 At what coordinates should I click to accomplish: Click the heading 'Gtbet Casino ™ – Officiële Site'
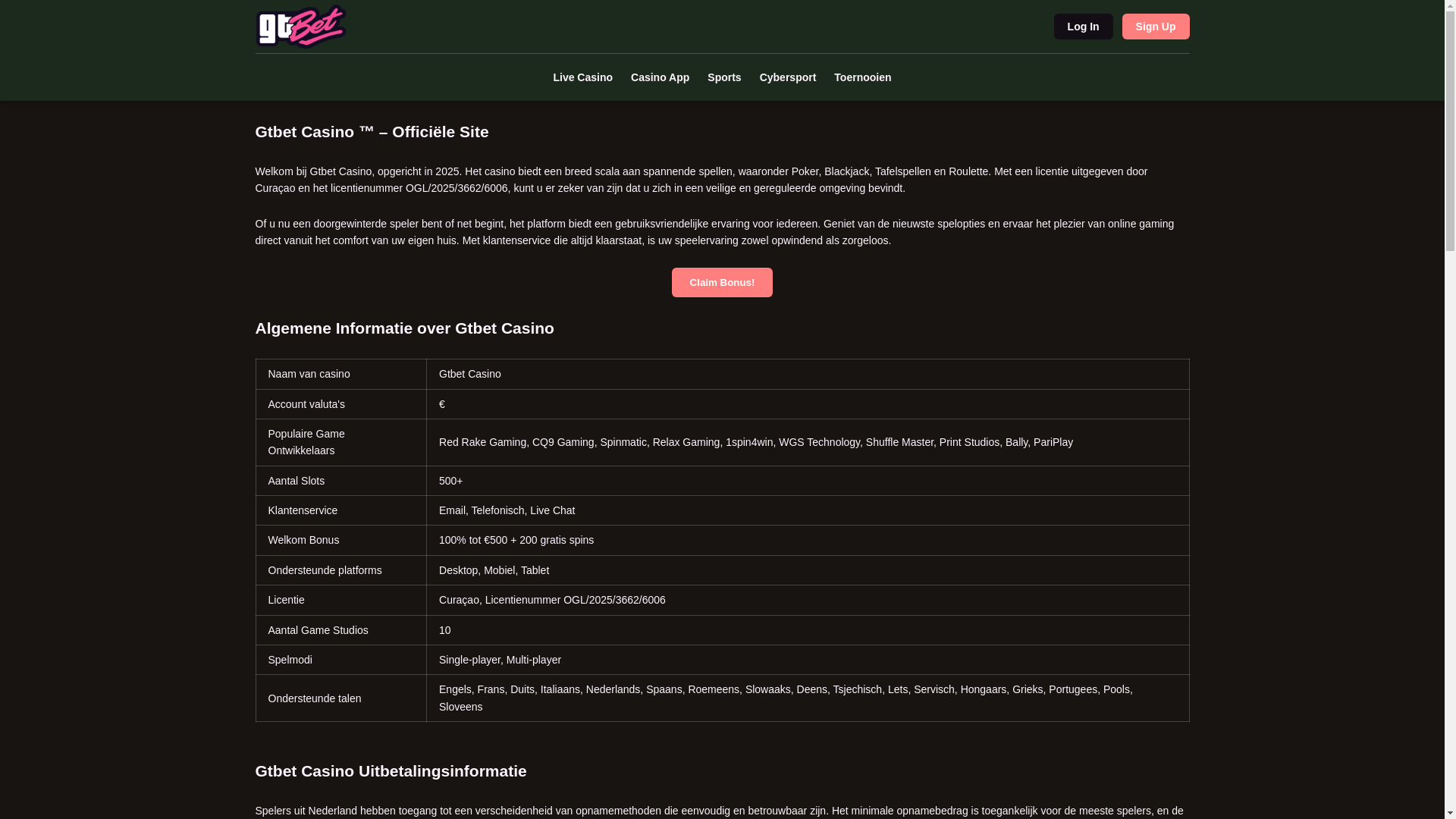pyautogui.click(x=372, y=132)
